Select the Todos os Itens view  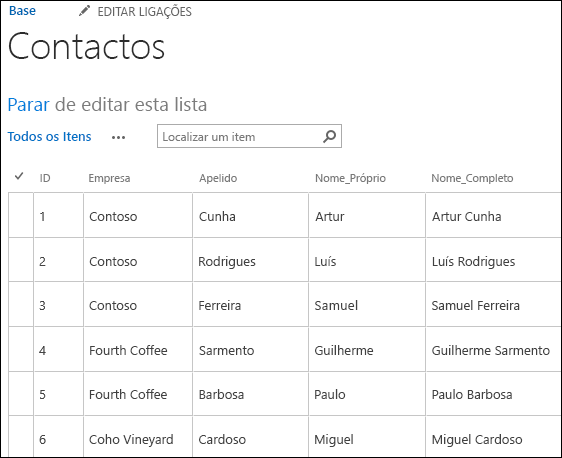point(49,137)
